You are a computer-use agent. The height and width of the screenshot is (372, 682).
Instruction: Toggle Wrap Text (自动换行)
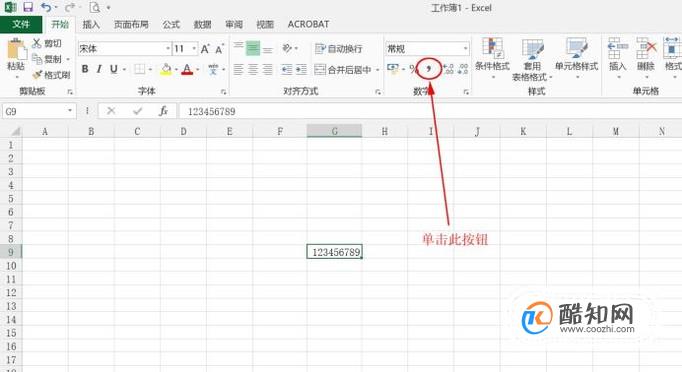[x=339, y=49]
